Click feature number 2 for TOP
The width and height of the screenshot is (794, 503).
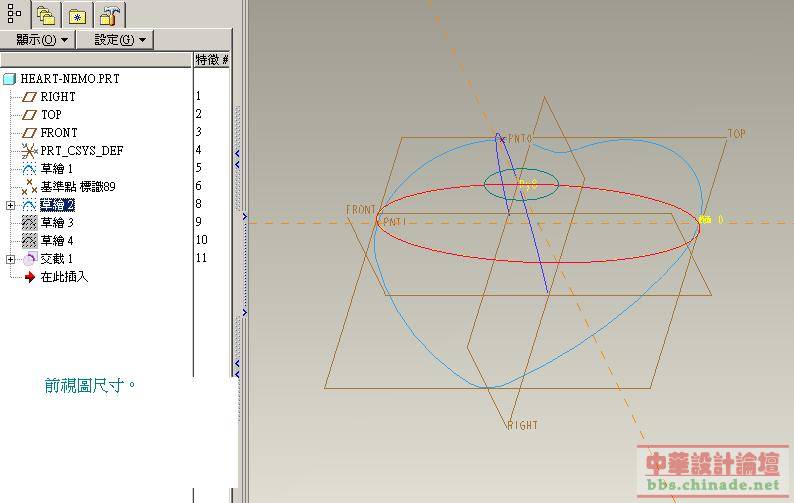(198, 114)
